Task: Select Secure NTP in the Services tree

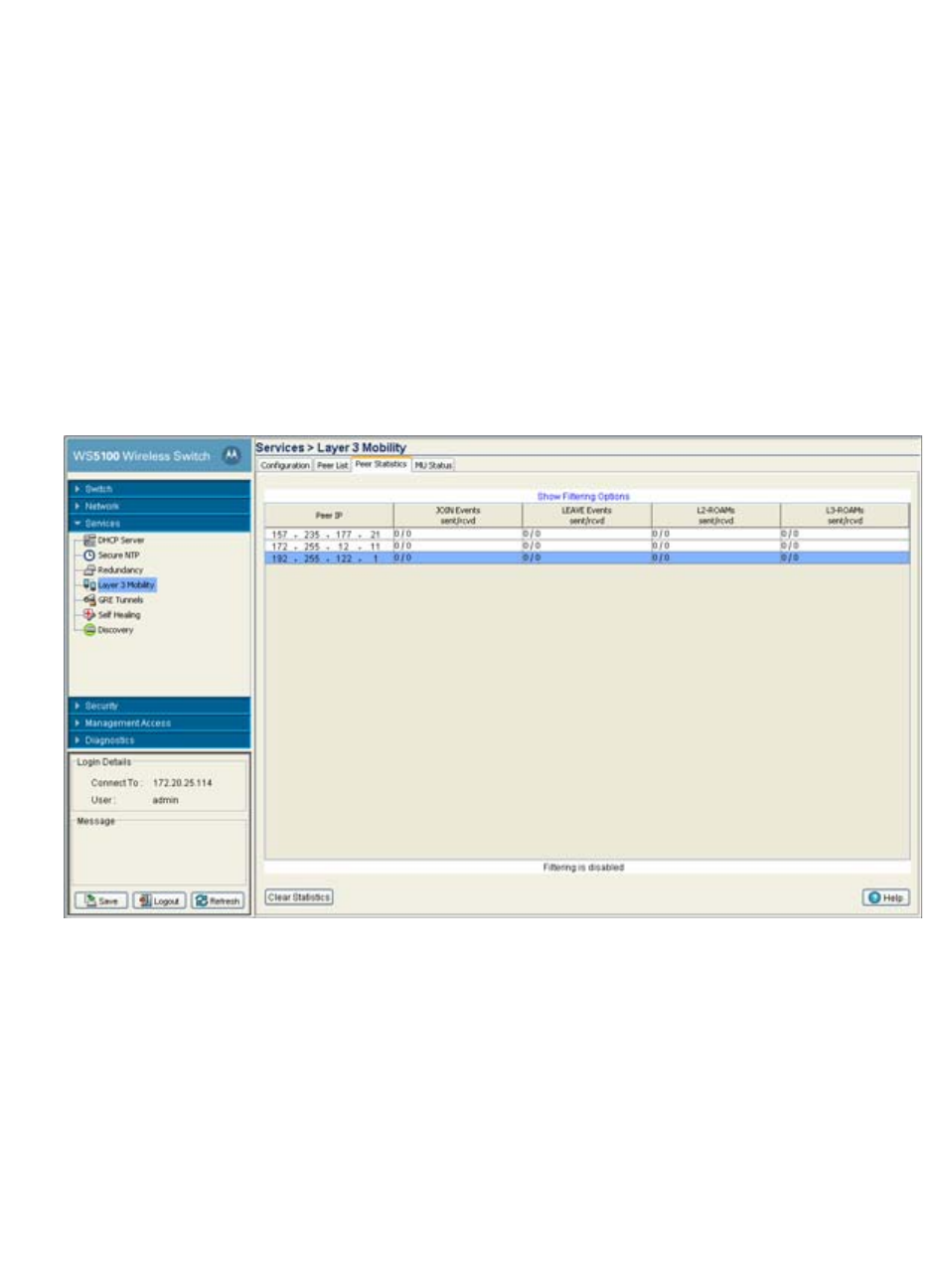Action: pos(118,556)
